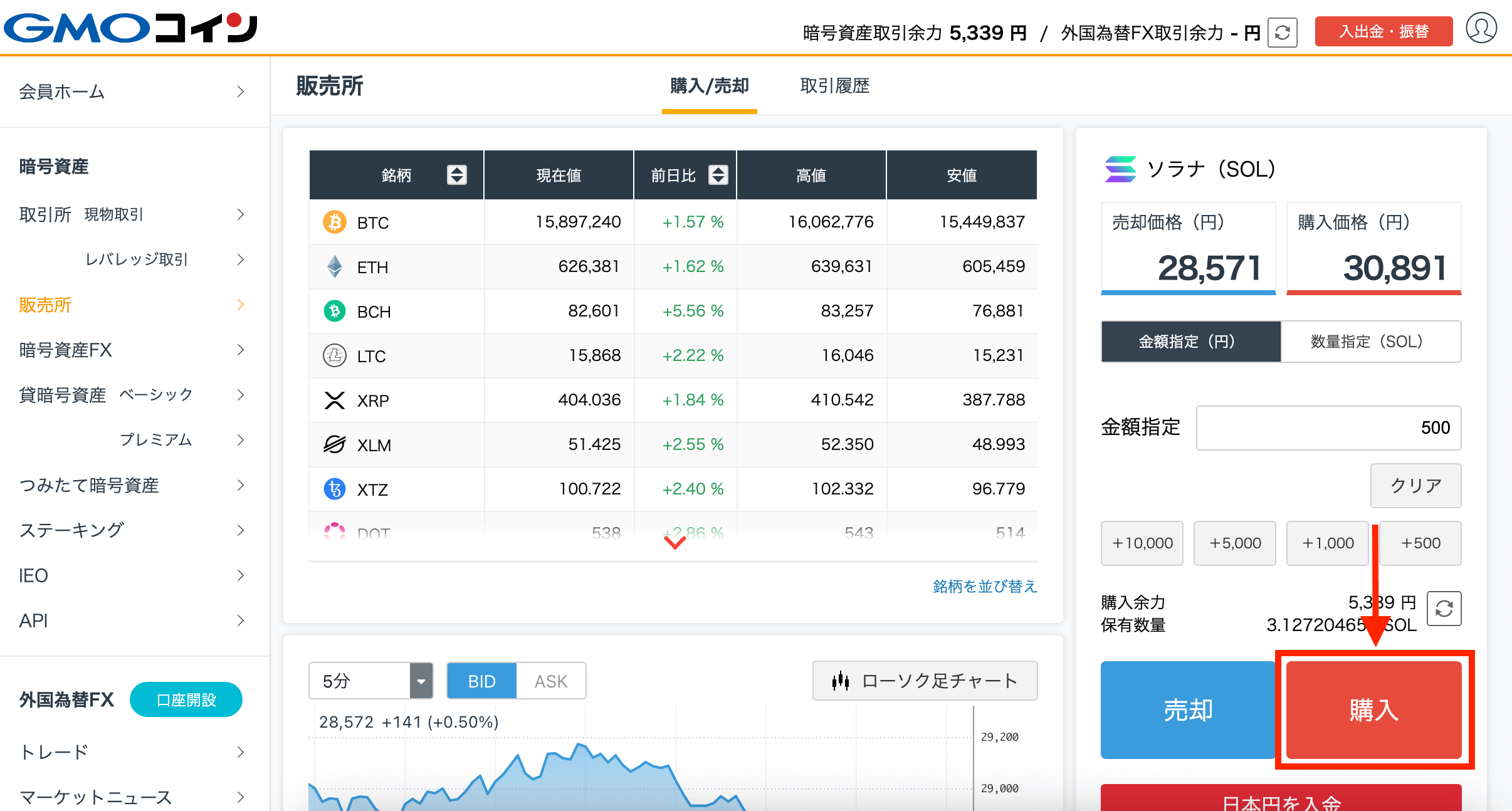Open the 5分 chart interval dropdown
Screen dimensions: 1512x811
coord(370,681)
